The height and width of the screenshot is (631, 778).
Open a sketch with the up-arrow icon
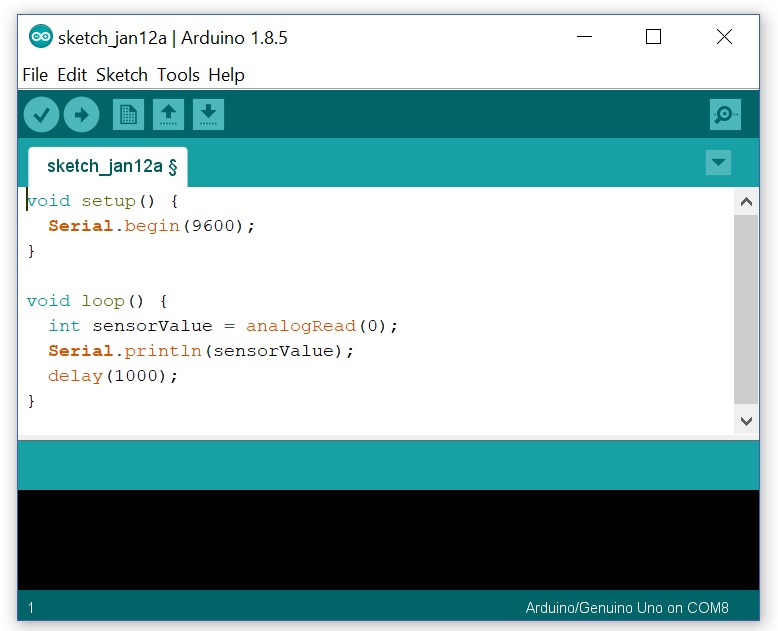point(168,115)
